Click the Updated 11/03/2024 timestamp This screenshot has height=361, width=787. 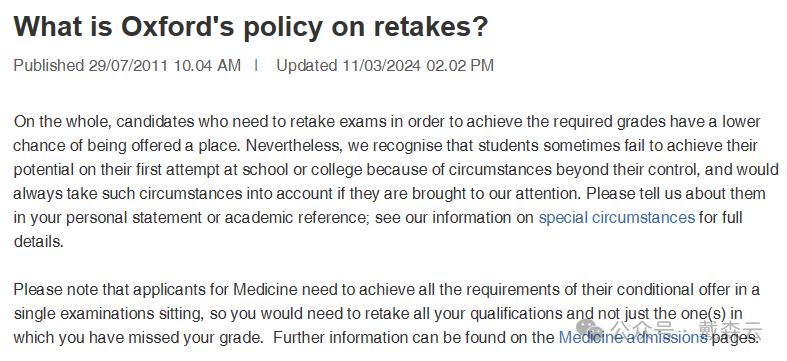[385, 66]
